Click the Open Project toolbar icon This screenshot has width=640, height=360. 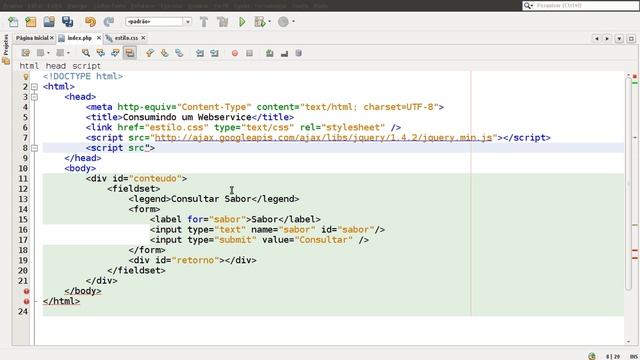[49, 22]
